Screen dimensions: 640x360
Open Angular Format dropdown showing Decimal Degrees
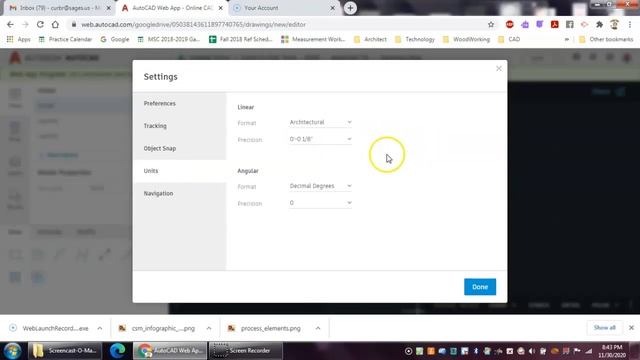(x=320, y=186)
